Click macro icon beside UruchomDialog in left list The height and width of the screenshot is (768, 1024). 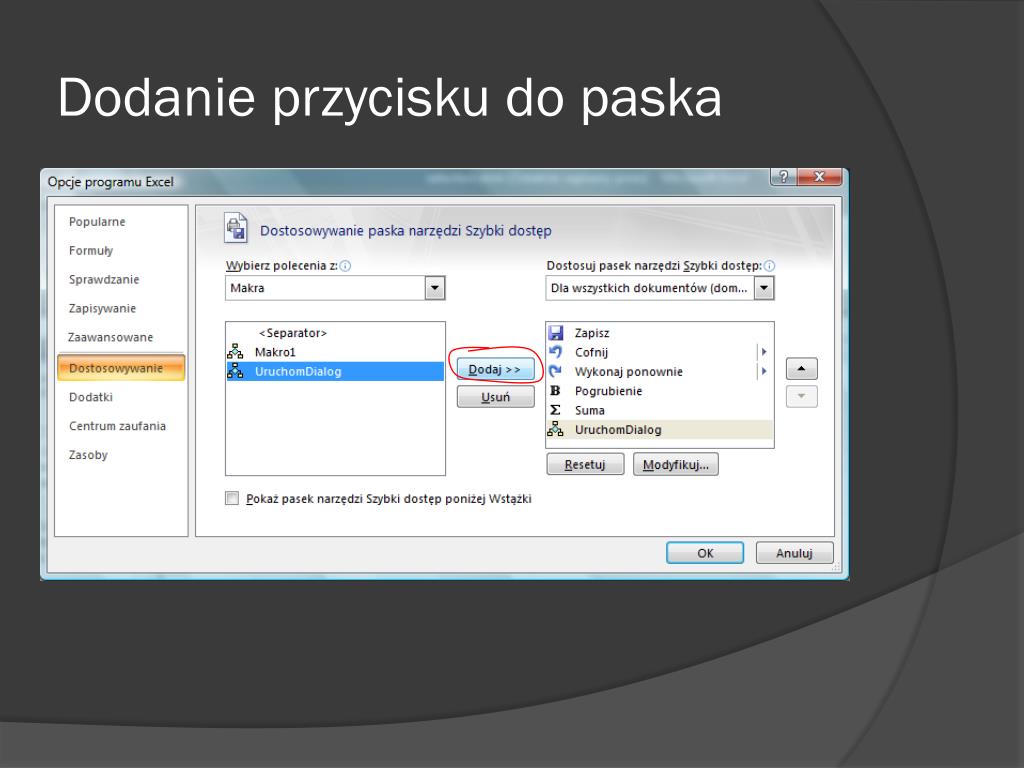point(235,372)
